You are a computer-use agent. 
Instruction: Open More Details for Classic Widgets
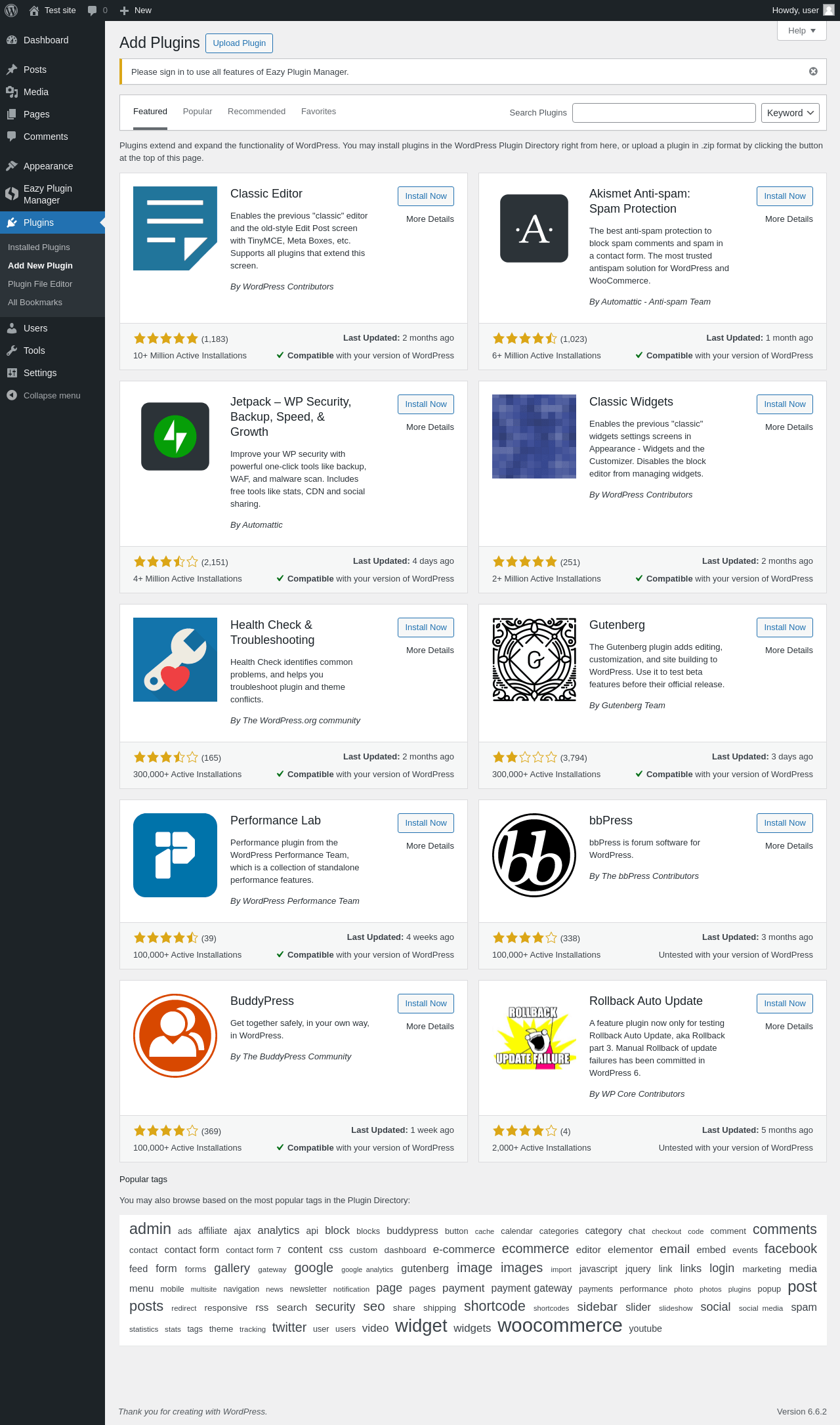[789, 427]
